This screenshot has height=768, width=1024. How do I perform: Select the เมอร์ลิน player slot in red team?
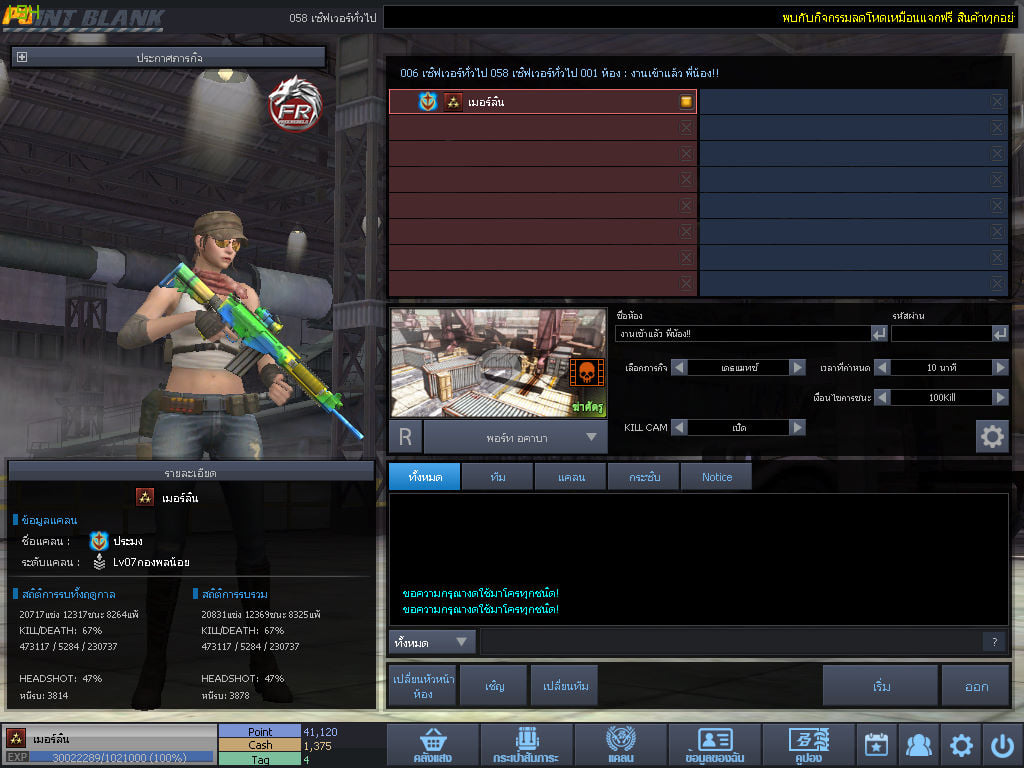tap(543, 101)
